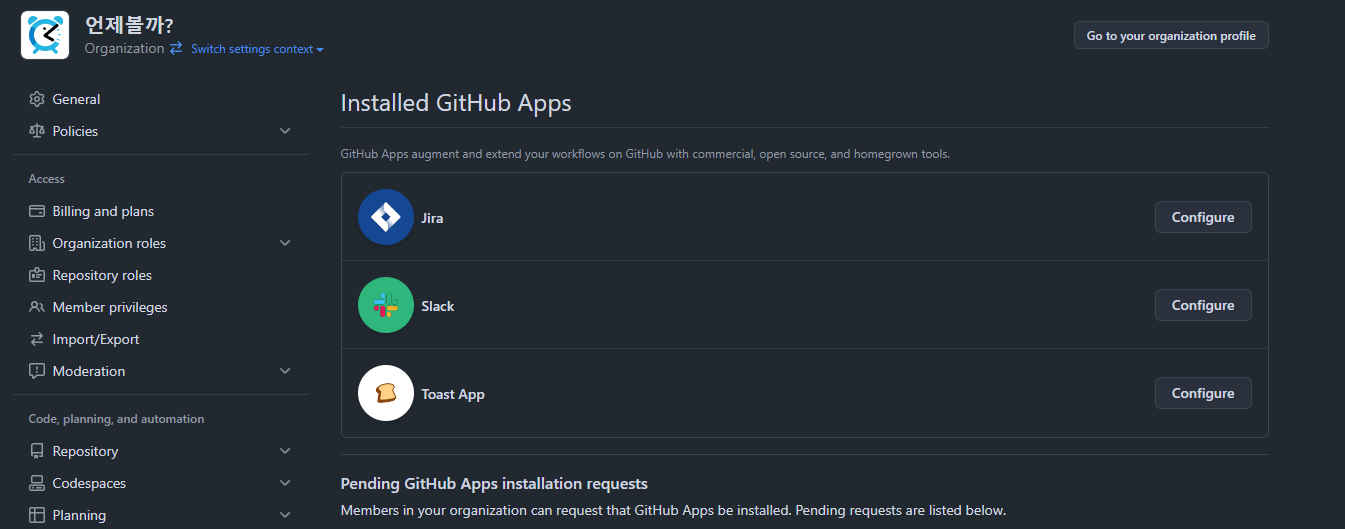This screenshot has height=529, width=1345.
Task: Expand the Policies section chevron
Action: coord(285,131)
